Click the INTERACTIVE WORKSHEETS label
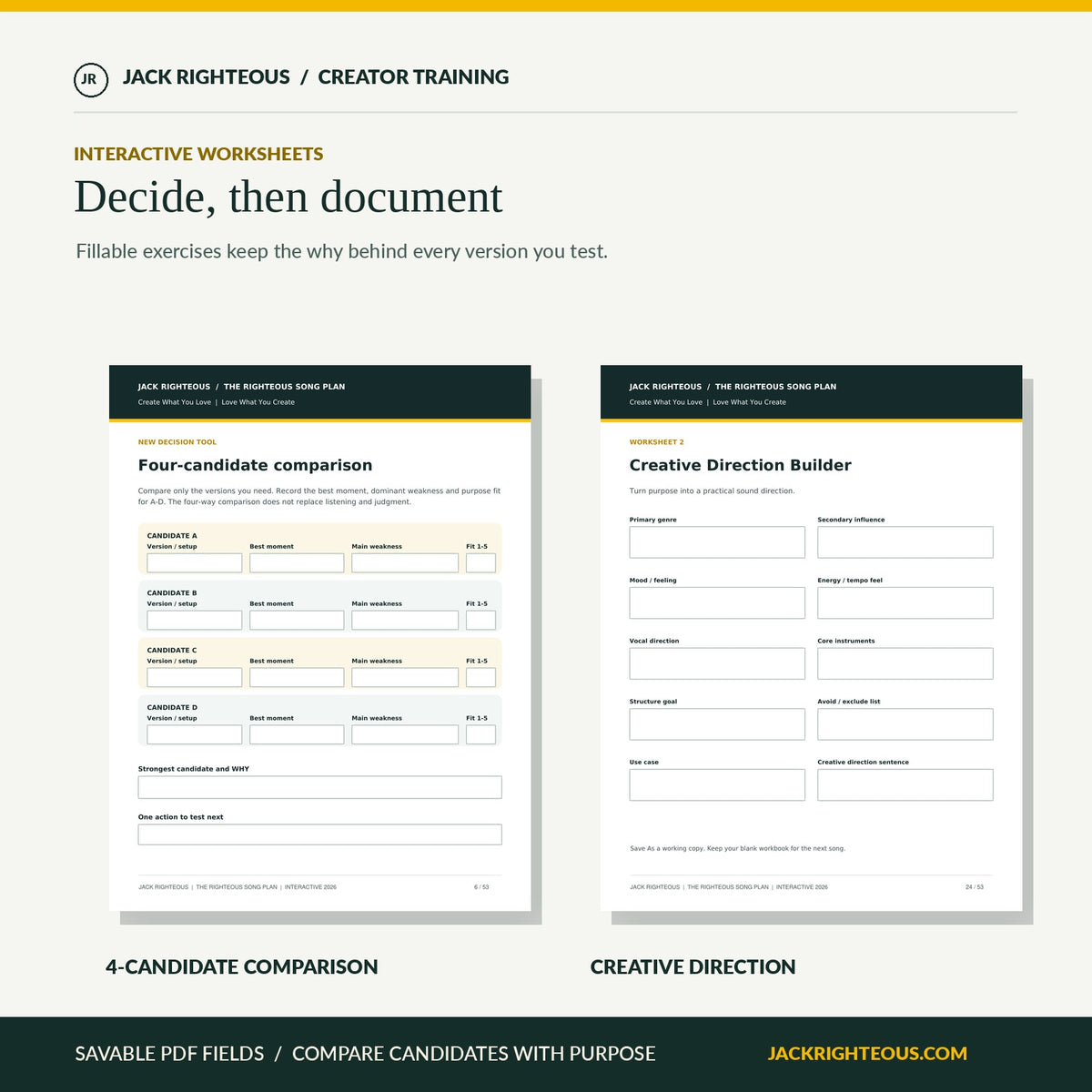The image size is (1092, 1092). (x=198, y=154)
